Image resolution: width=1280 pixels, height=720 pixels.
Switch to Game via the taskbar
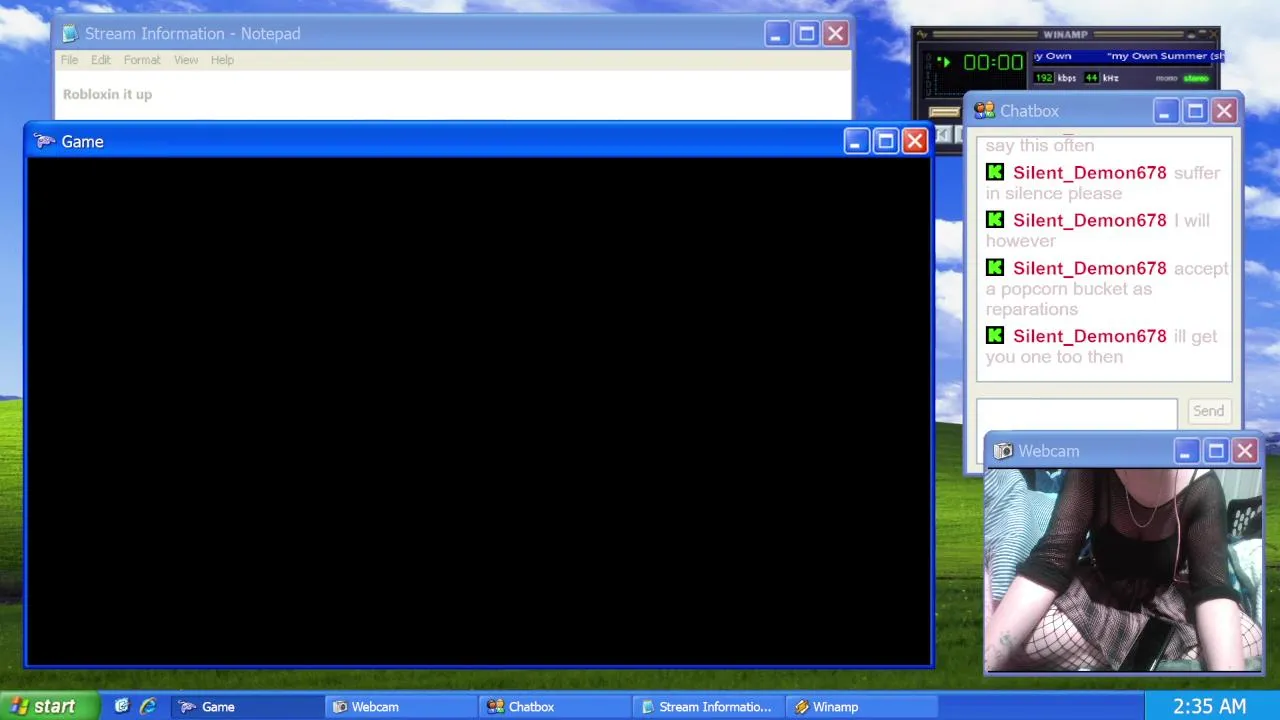tap(246, 707)
